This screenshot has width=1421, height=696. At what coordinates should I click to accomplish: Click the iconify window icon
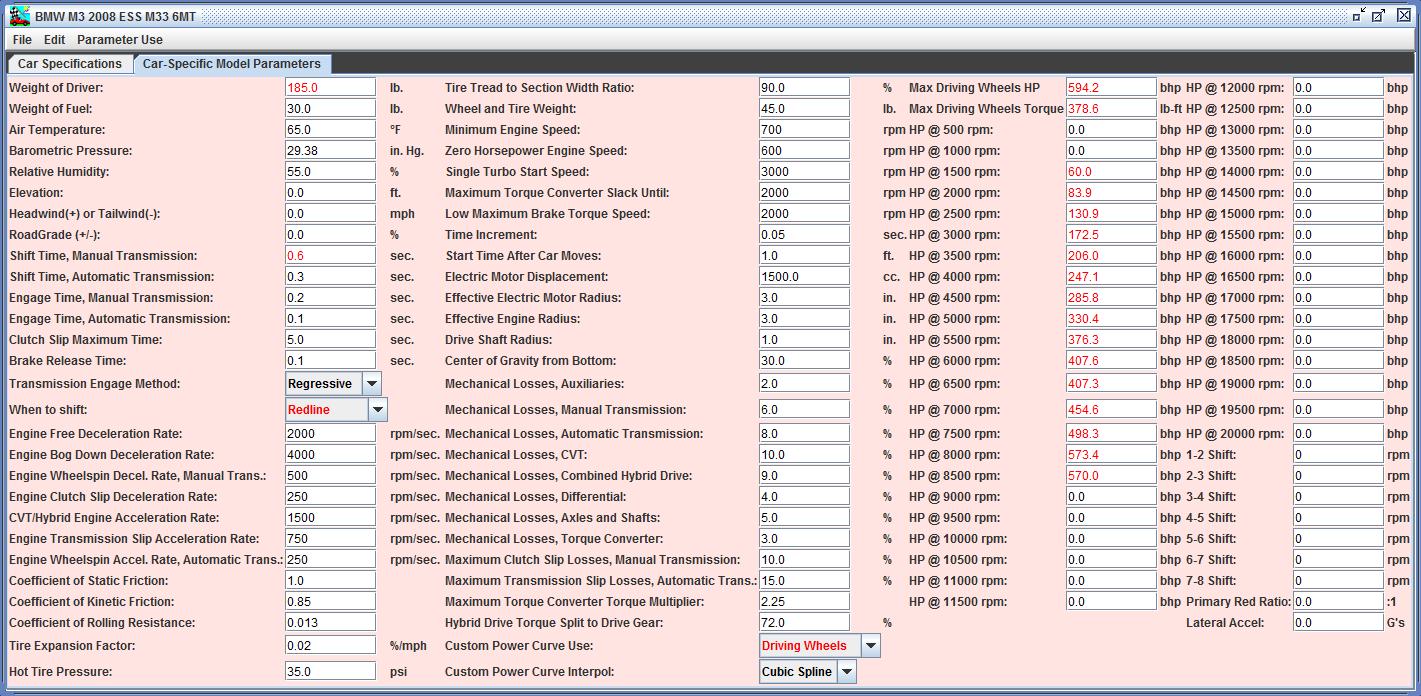[1359, 15]
